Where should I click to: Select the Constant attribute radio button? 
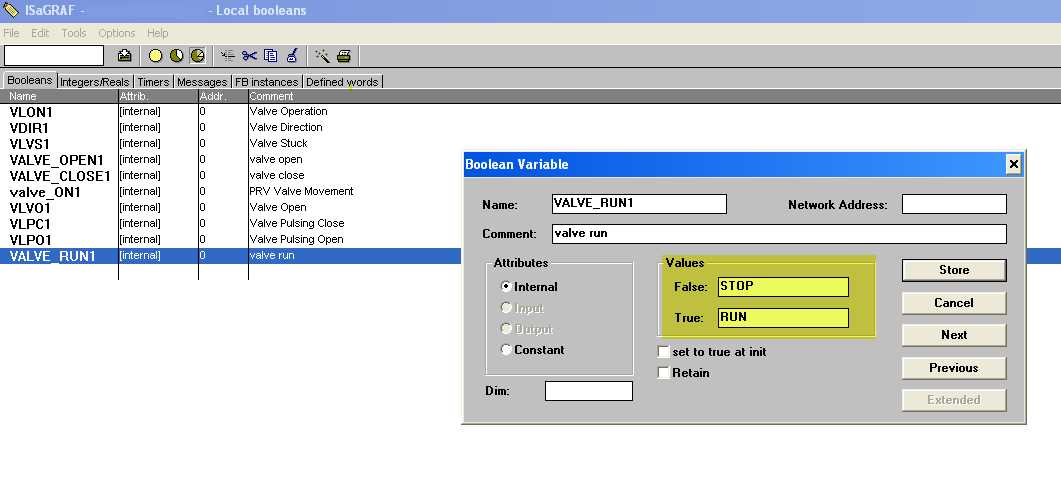(505, 350)
